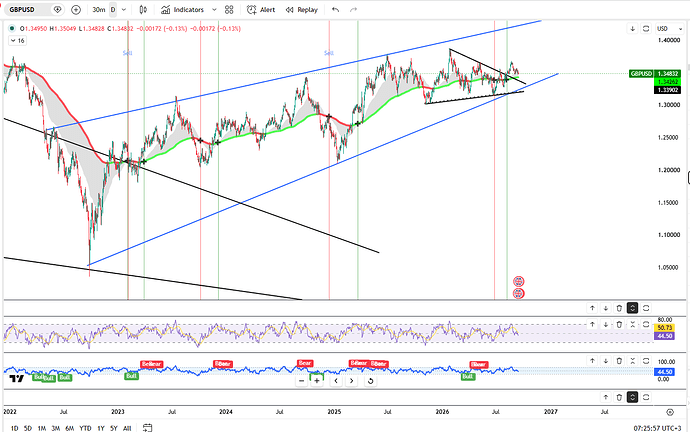The image size is (690, 432).
Task: Open the lower economic calendar event marker
Action: coord(519,293)
